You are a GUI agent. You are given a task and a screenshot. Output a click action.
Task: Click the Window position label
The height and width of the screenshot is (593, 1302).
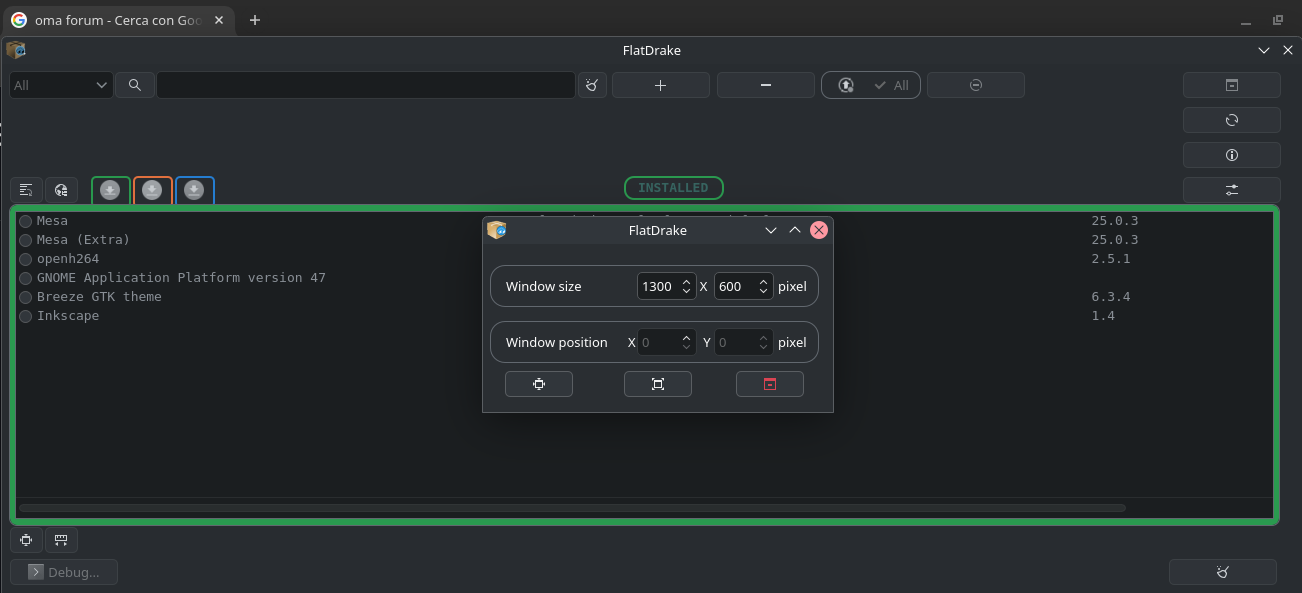(x=556, y=342)
